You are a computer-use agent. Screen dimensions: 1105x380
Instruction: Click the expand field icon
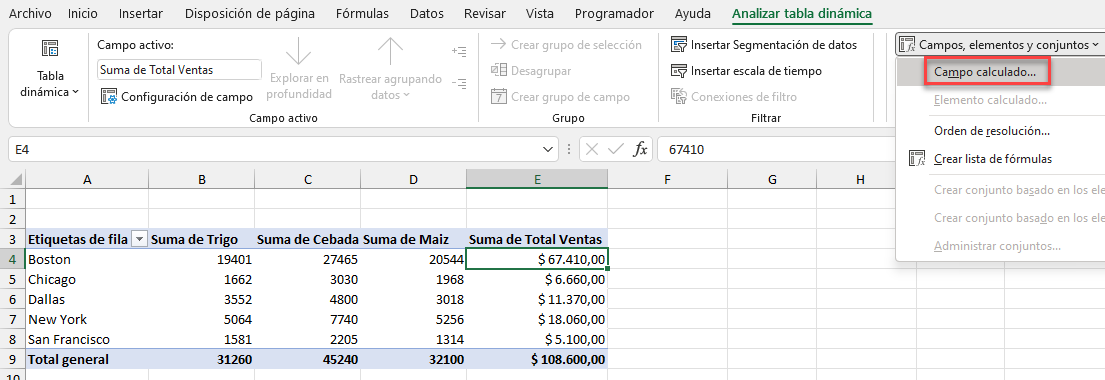tap(459, 51)
